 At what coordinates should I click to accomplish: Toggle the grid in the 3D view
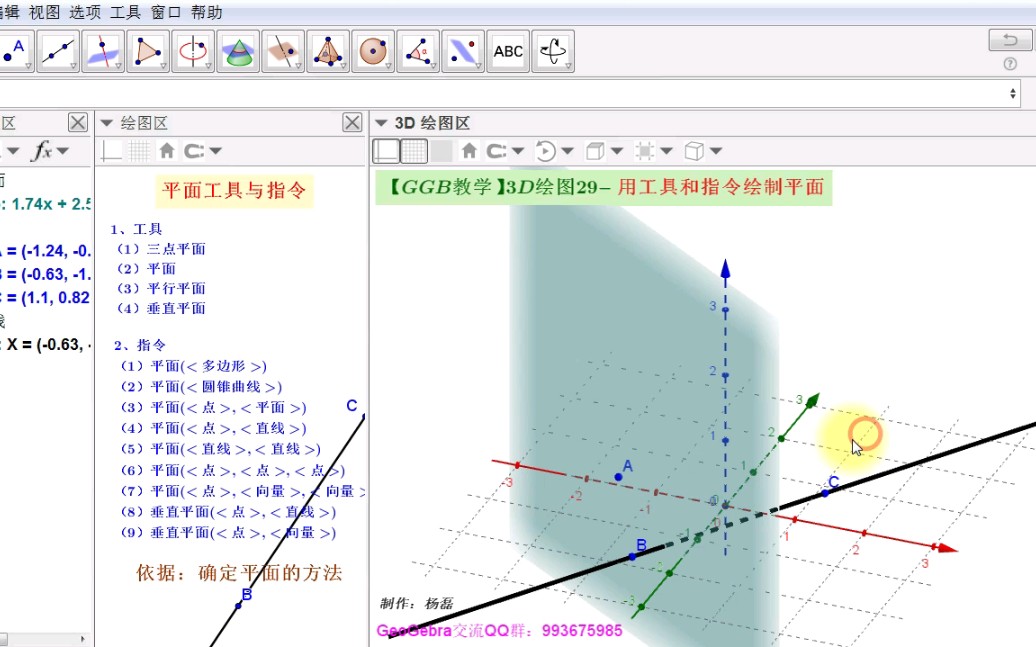click(413, 150)
